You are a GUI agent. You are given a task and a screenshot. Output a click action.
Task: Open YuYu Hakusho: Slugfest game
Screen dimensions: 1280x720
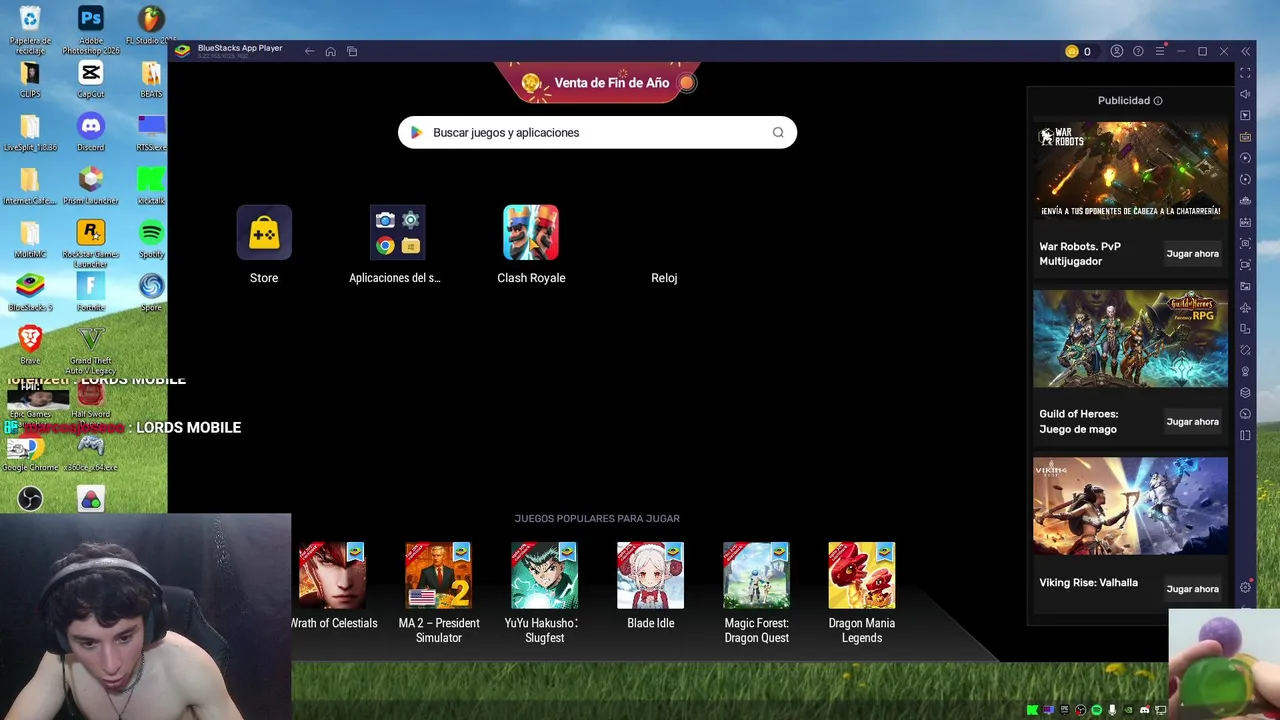tap(544, 575)
